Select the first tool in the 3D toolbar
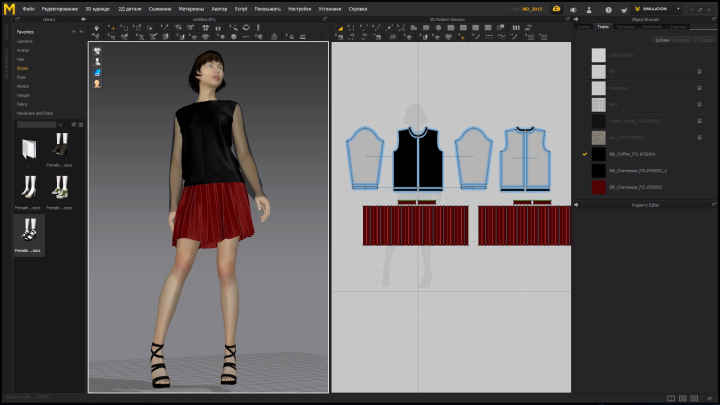This screenshot has height=405, width=720. 96,29
